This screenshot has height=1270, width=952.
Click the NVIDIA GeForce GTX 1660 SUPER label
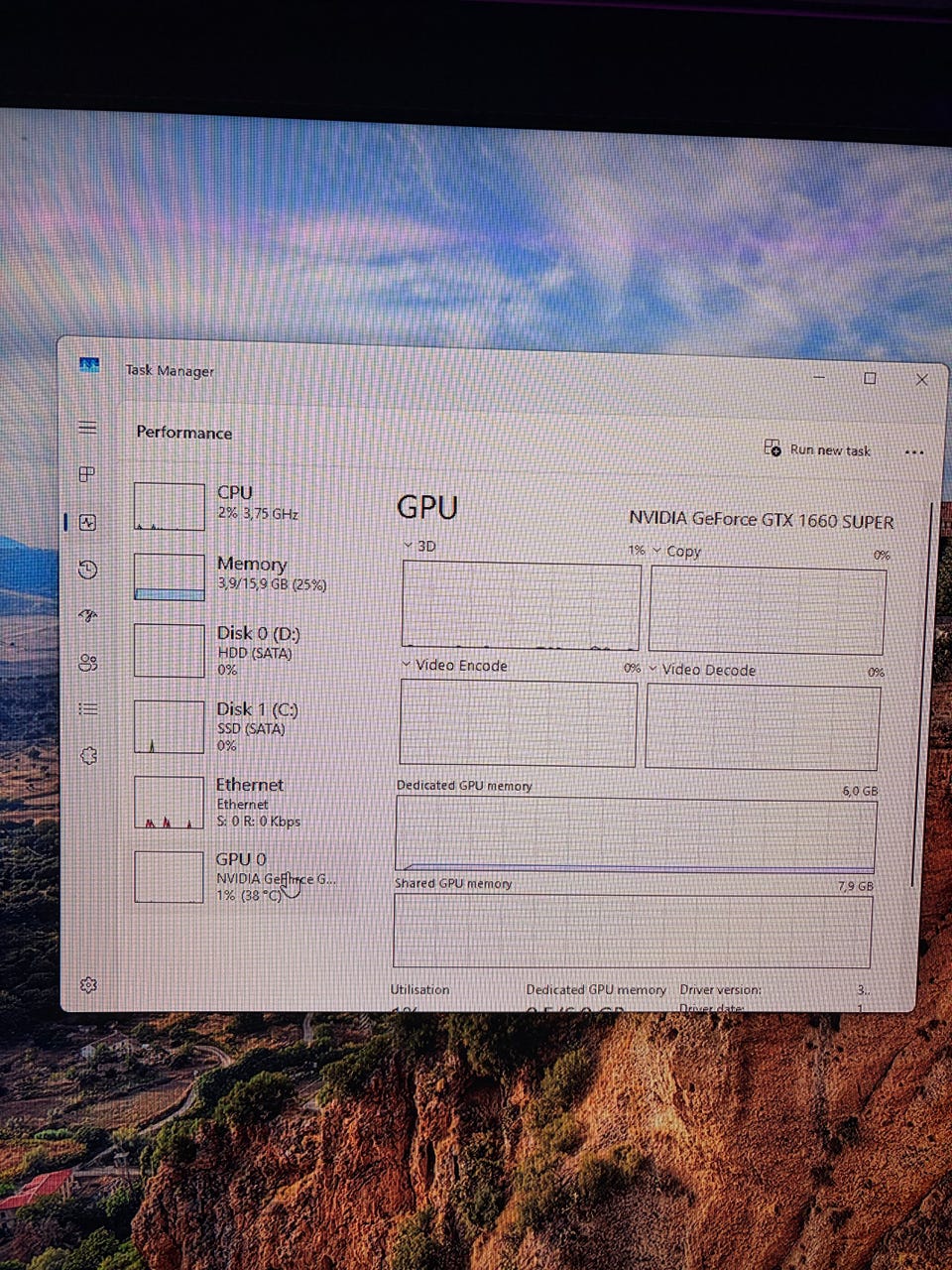click(762, 520)
